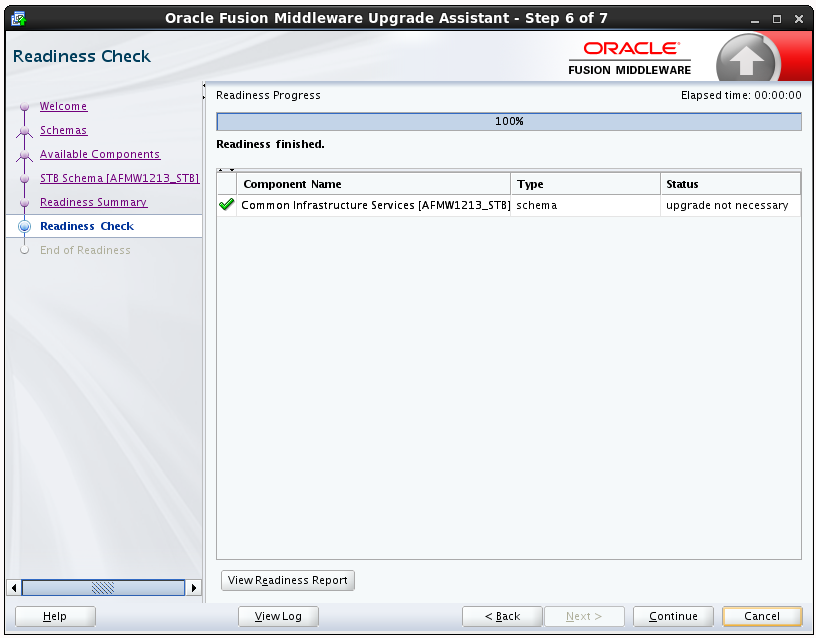Screen dimensions: 816x638
Task: Select the Common Infrastructure Services [AFMW1213_STB] cell
Action: (374, 205)
